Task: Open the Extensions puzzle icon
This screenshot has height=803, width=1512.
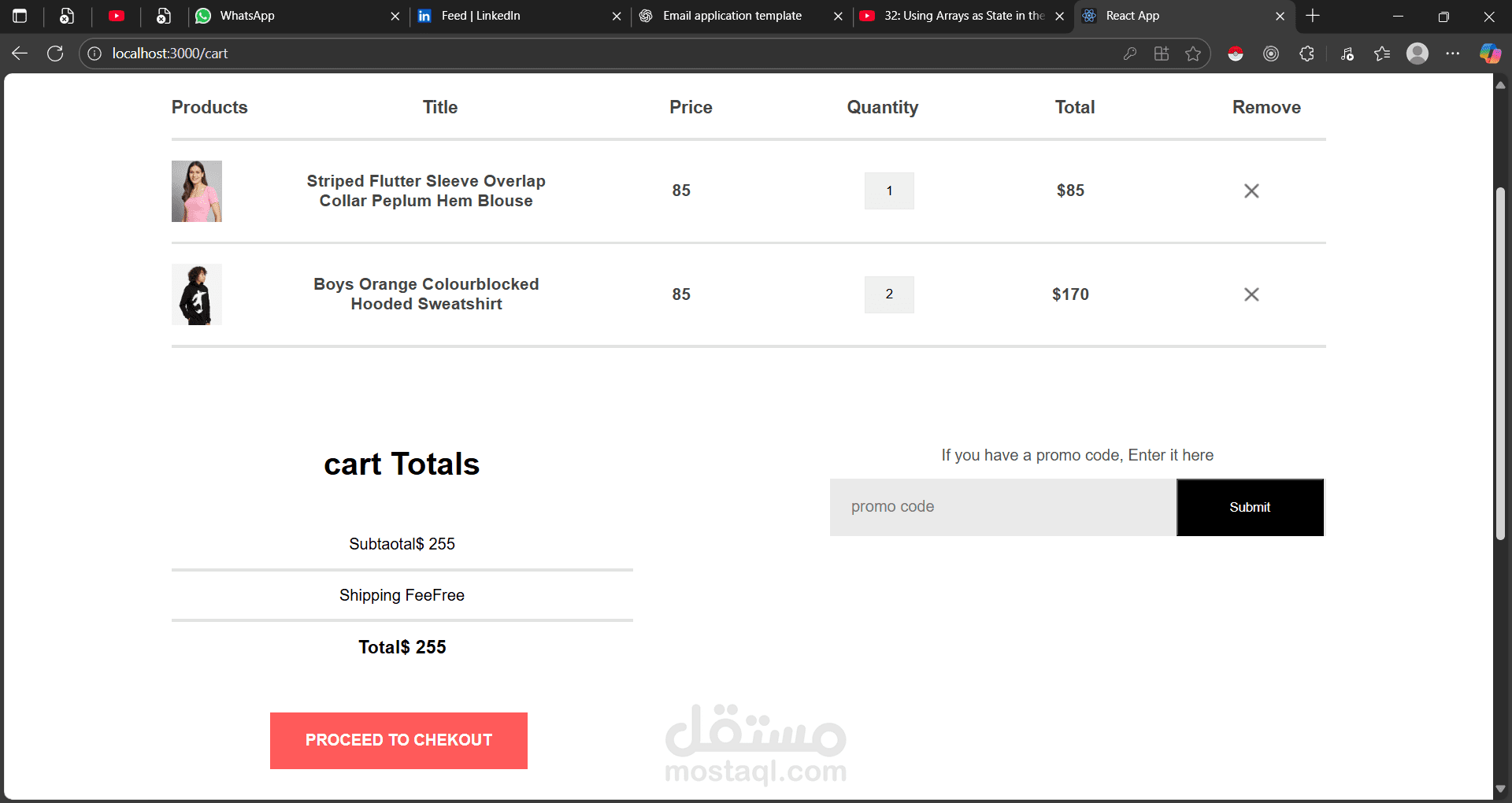Action: click(x=1306, y=54)
